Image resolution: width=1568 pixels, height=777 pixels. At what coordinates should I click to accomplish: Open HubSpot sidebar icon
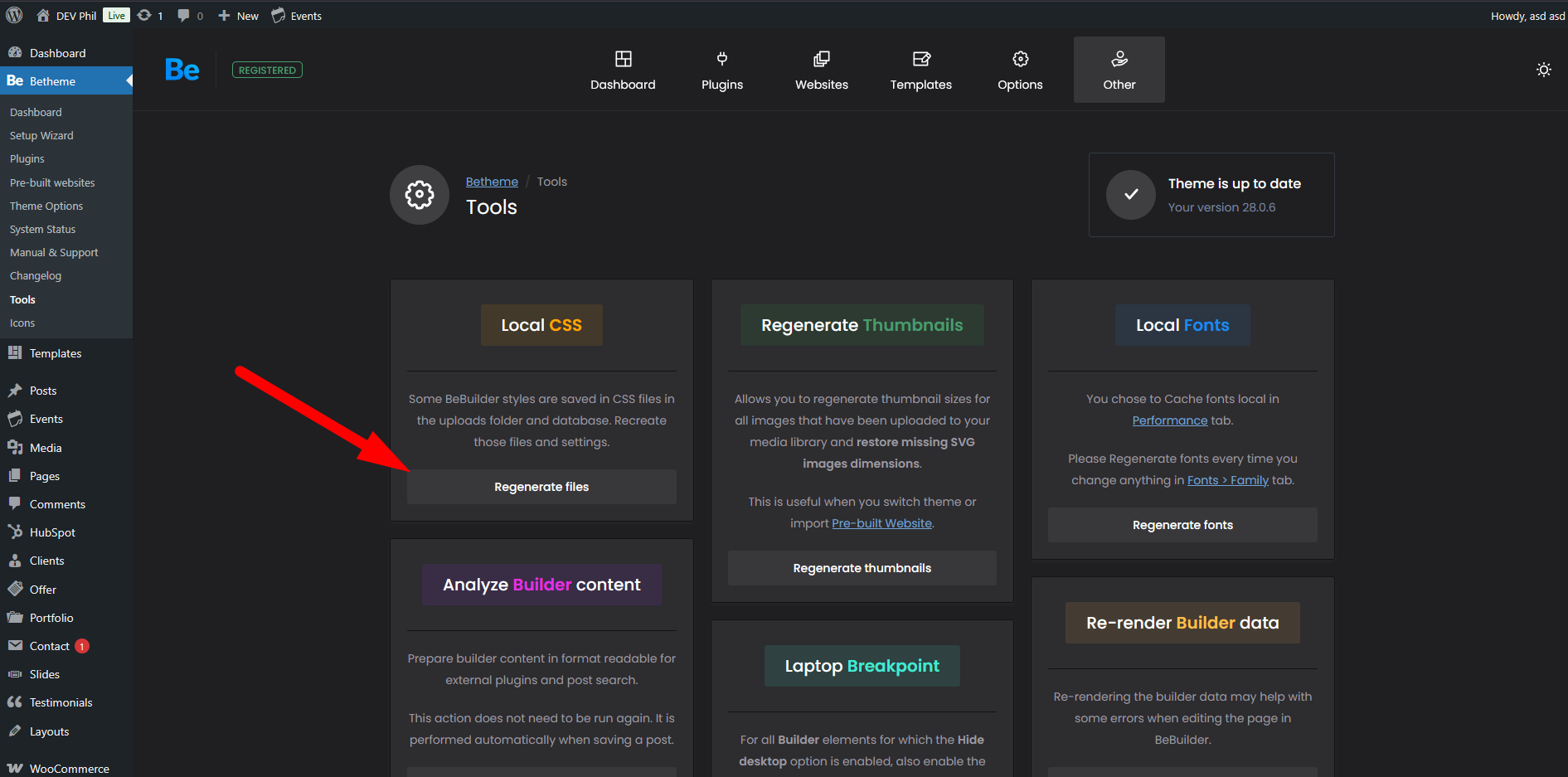14,532
